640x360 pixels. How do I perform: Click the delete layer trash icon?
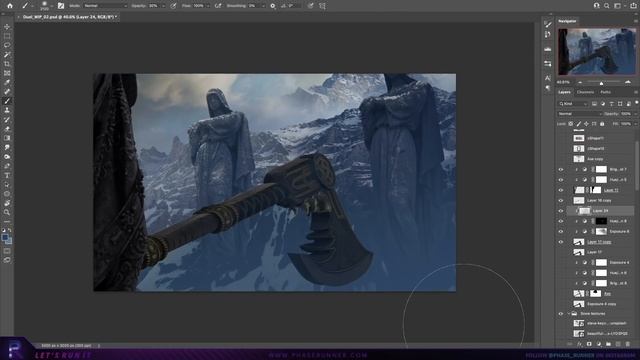point(628,344)
